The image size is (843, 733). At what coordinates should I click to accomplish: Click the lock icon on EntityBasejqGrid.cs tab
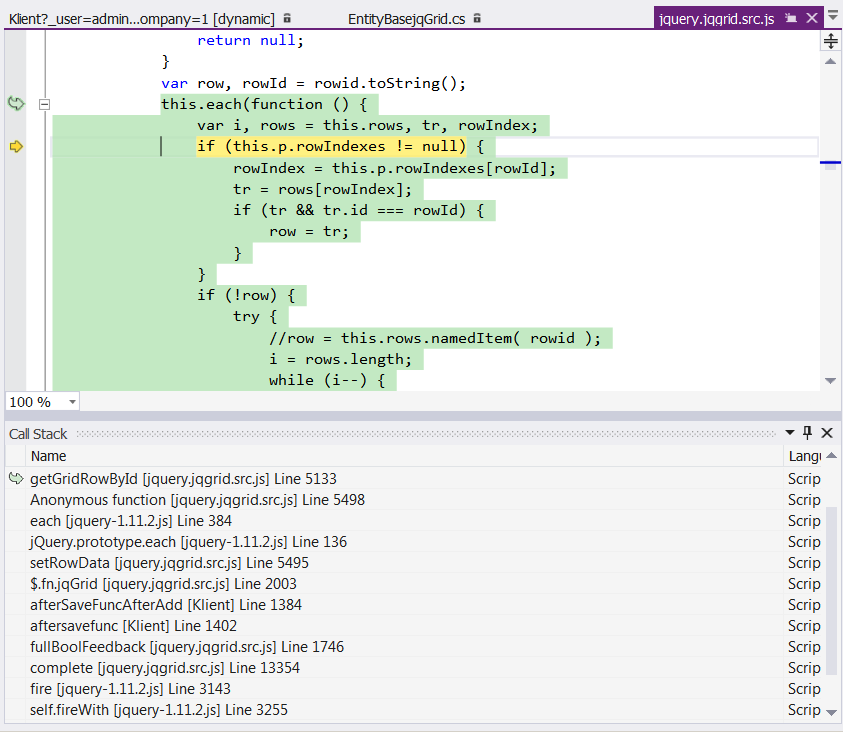[477, 18]
